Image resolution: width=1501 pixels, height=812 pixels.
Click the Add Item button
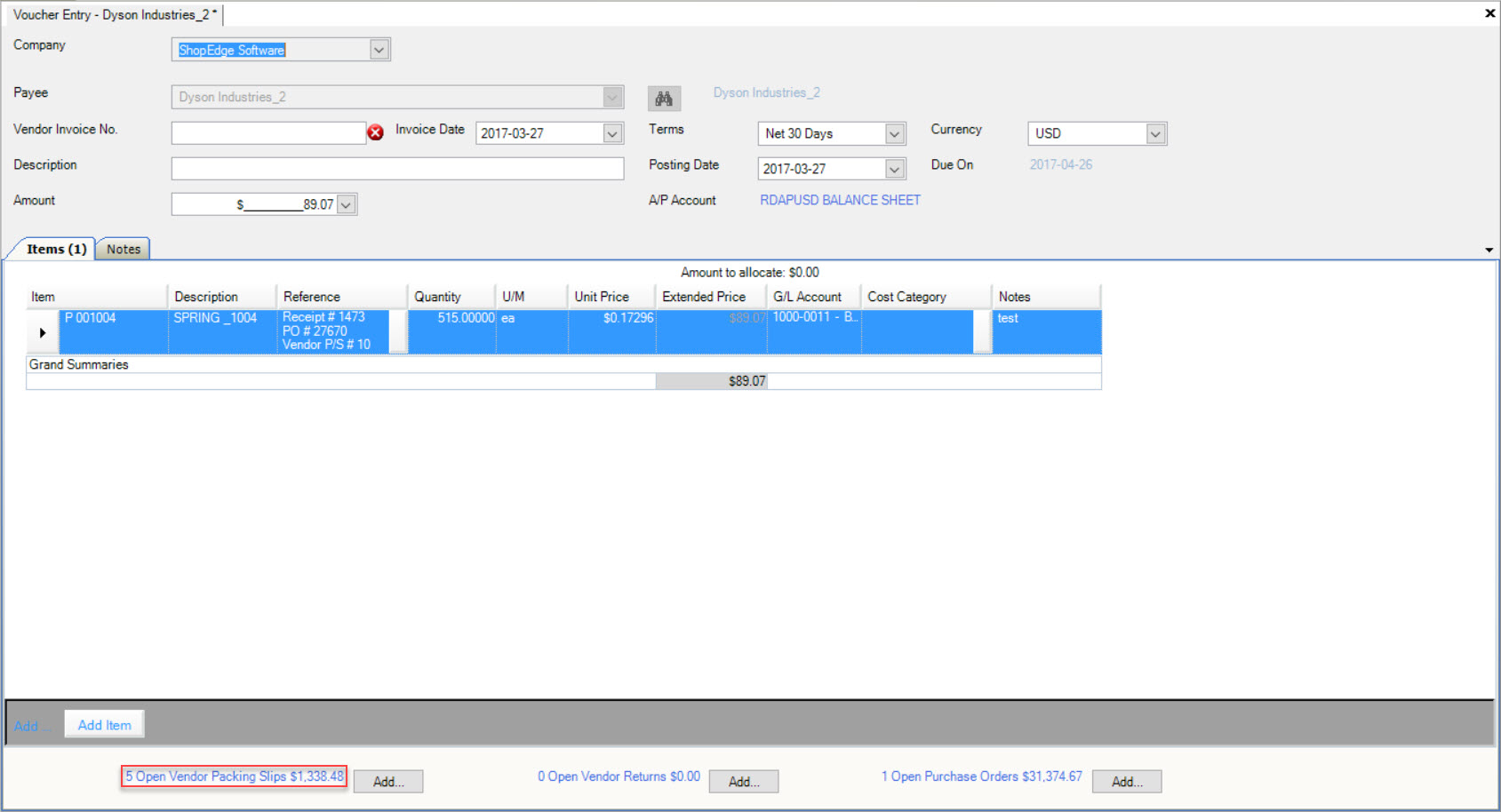(x=104, y=725)
